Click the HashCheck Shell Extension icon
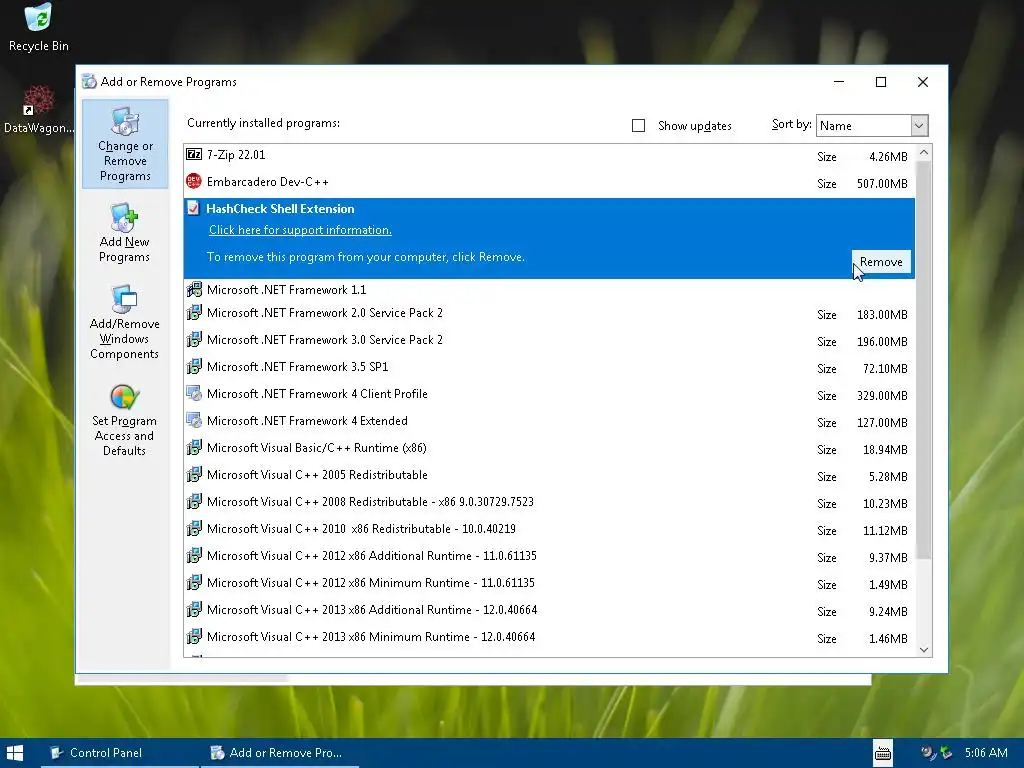 pyautogui.click(x=193, y=208)
